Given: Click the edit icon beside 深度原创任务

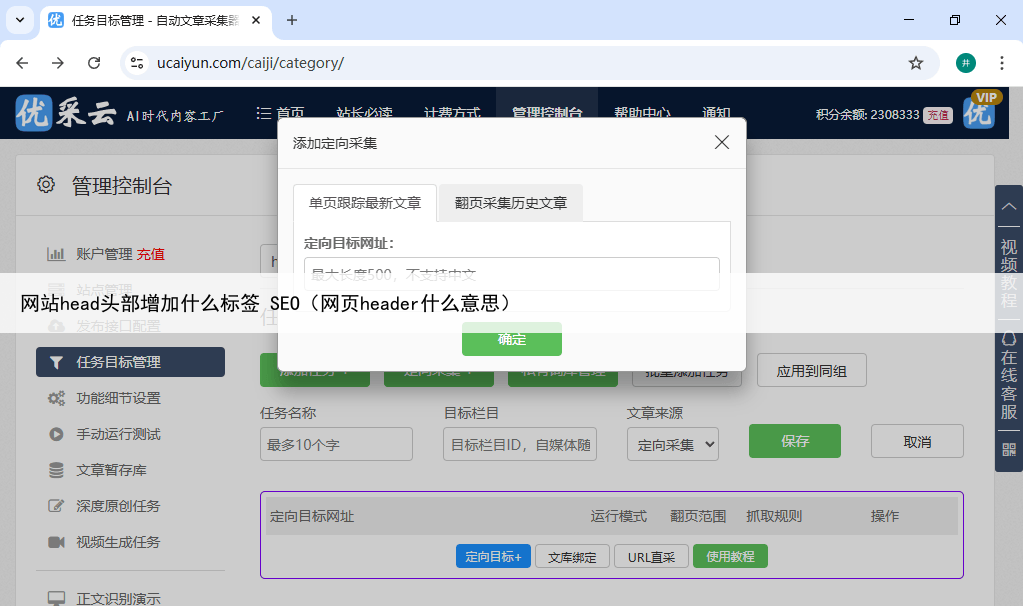Looking at the screenshot, I should [x=56, y=506].
